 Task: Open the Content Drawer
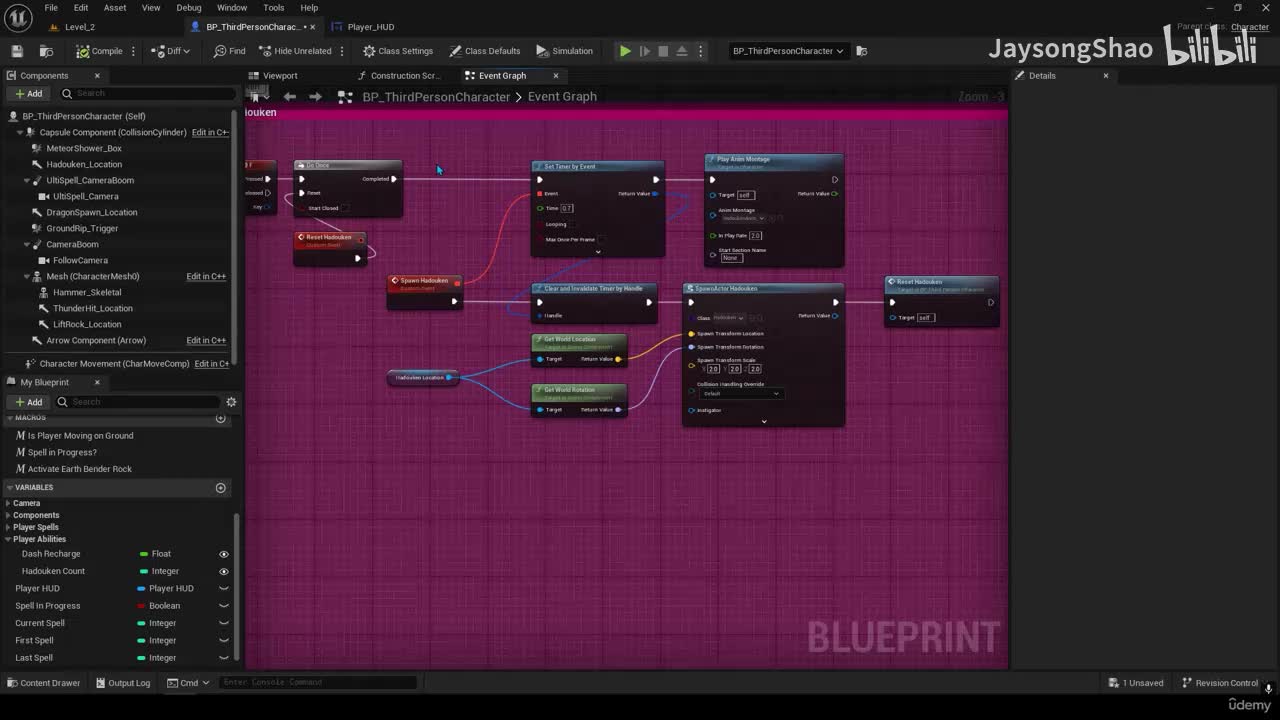[x=43, y=683]
